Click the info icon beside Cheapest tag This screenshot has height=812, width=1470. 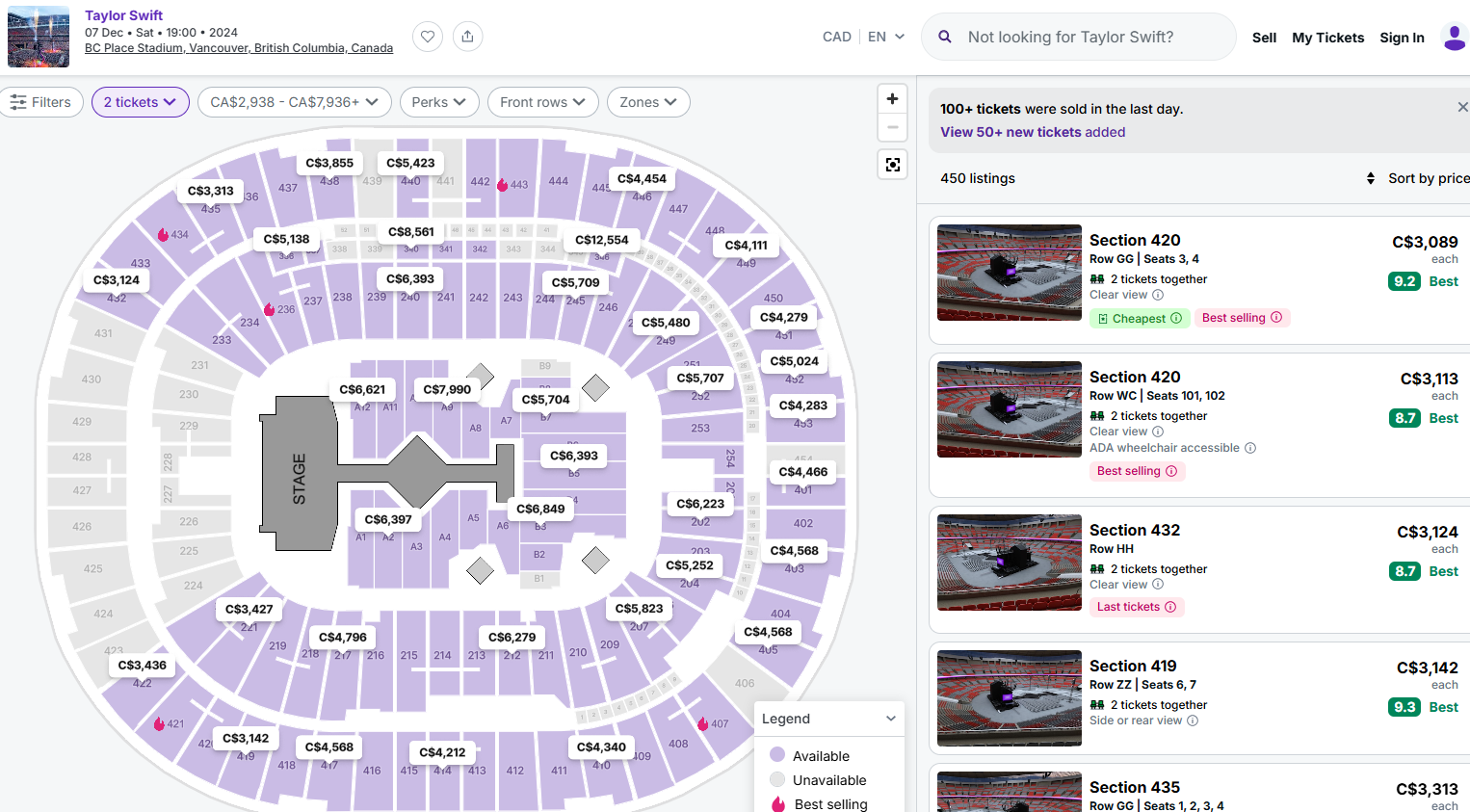point(1176,318)
